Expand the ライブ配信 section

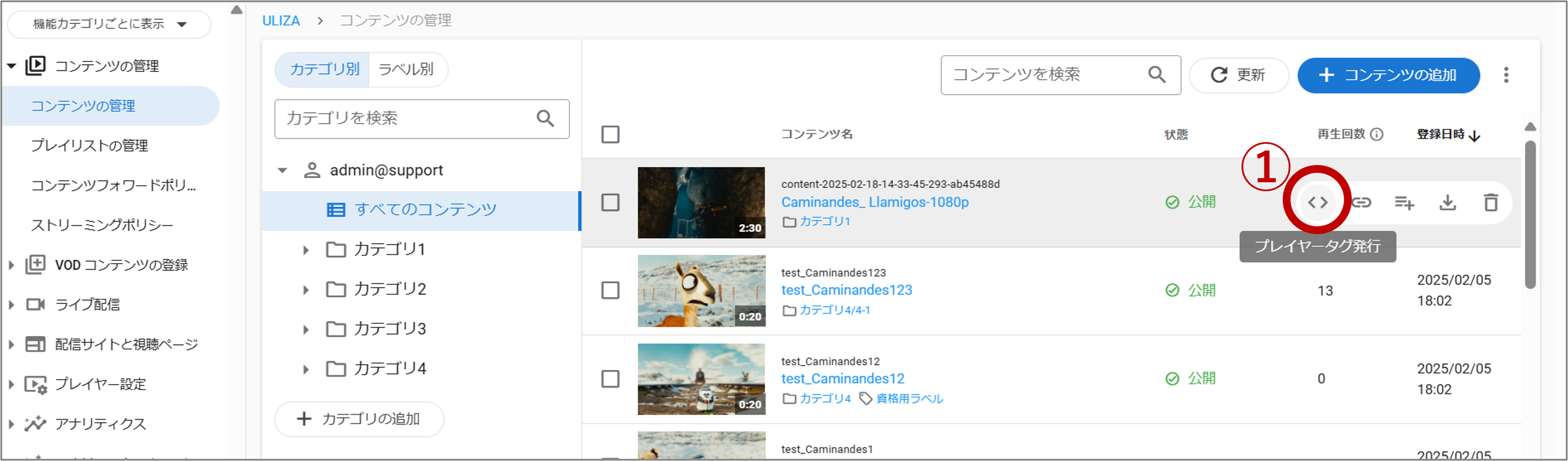click(x=11, y=304)
